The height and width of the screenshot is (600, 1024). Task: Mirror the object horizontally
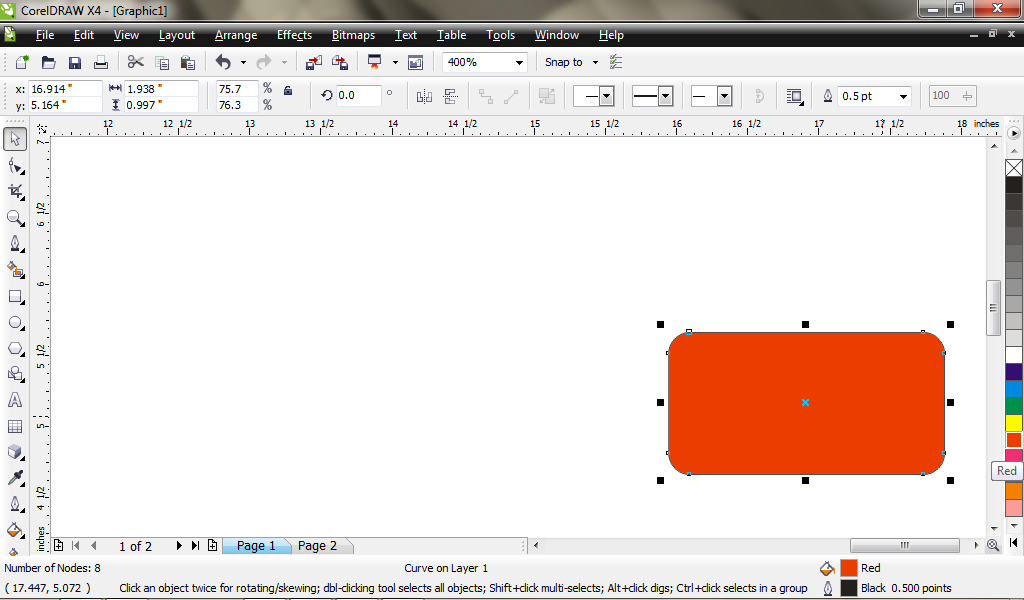click(424, 97)
